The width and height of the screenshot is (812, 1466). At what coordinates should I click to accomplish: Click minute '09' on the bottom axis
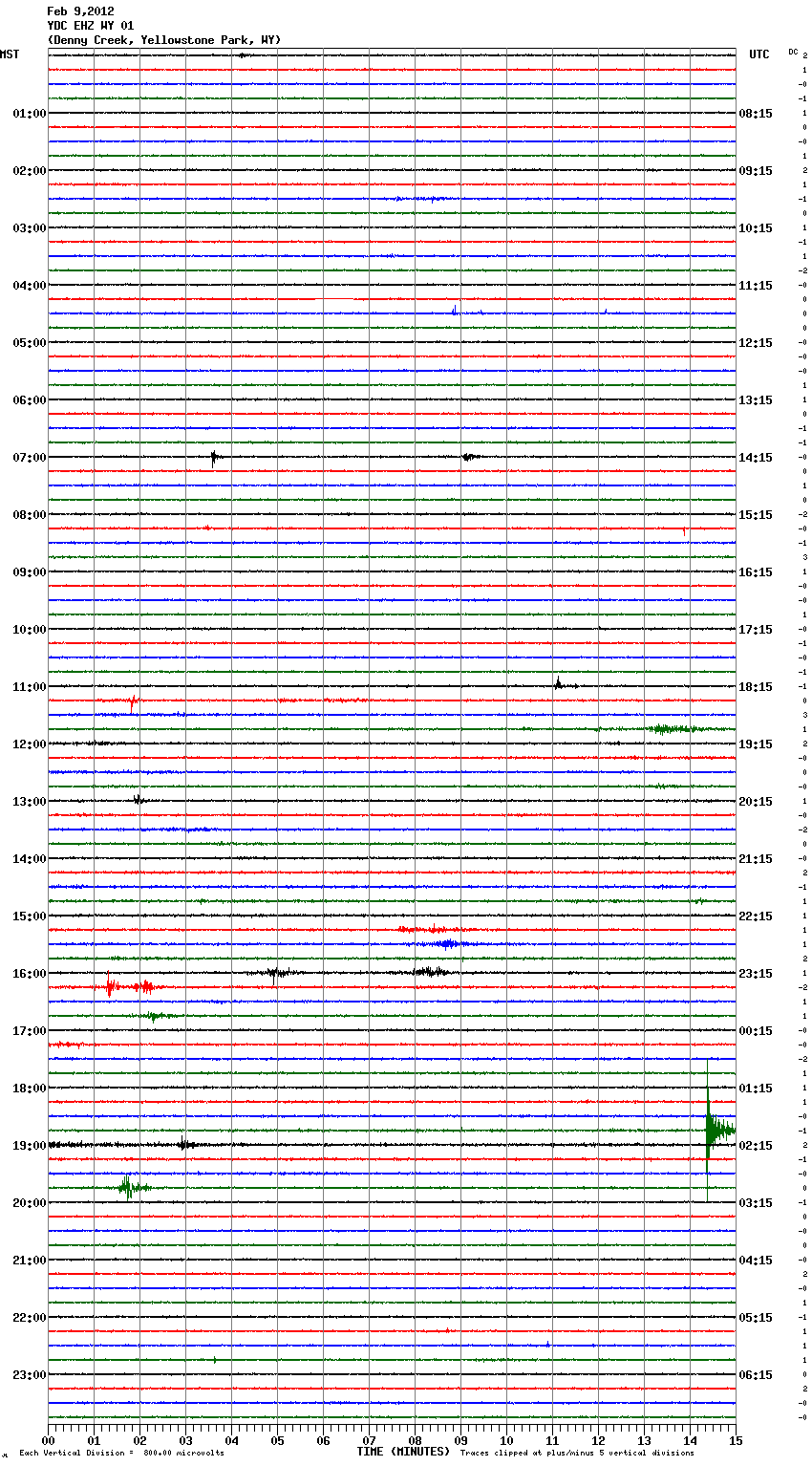pos(460,1440)
